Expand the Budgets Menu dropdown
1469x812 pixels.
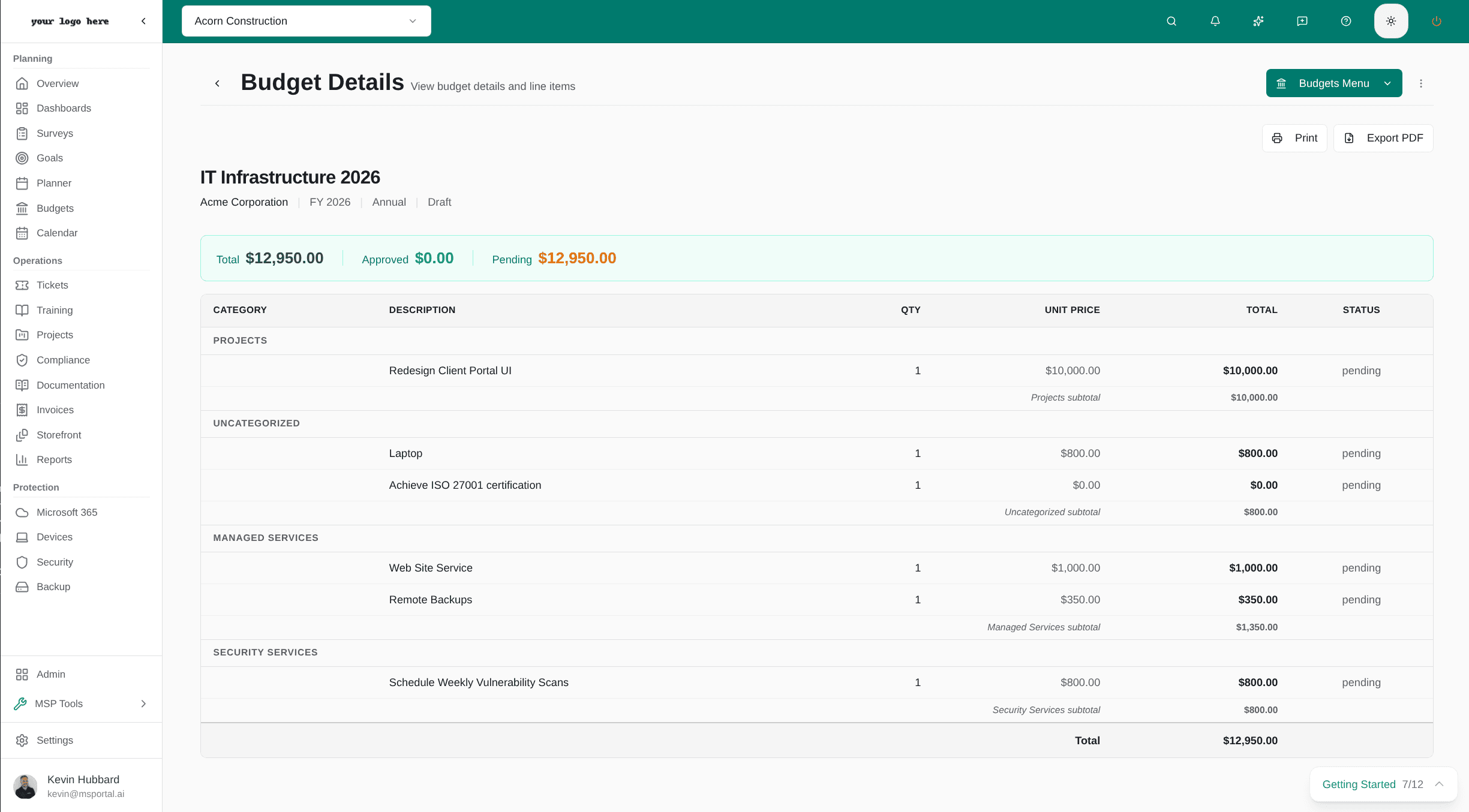[x=1333, y=83]
